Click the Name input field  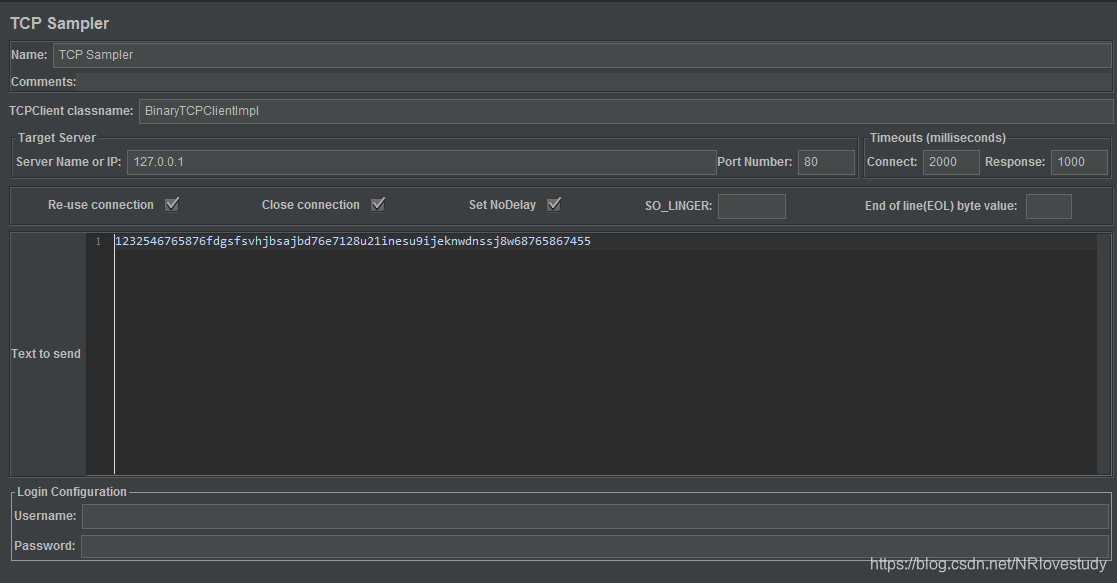tap(582, 55)
